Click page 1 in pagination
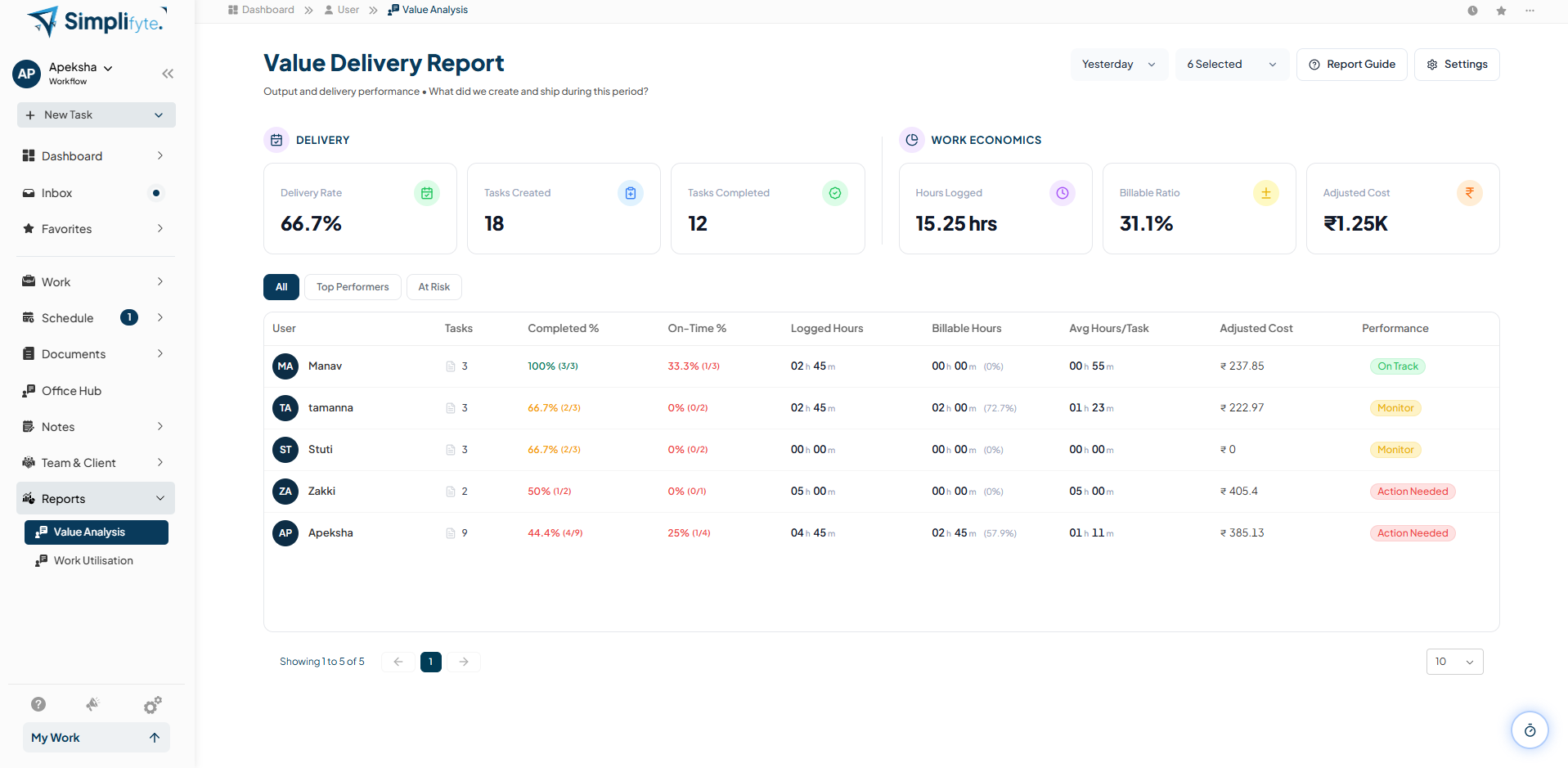The image size is (1568, 768). coord(431,662)
